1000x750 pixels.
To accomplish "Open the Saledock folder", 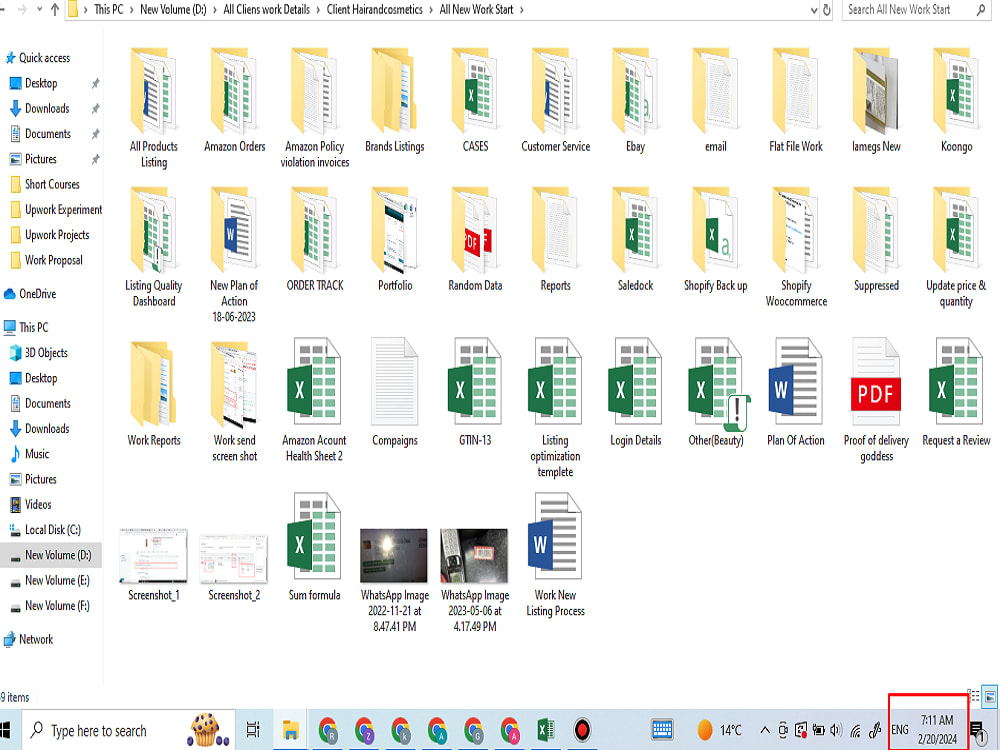I will (x=635, y=241).
